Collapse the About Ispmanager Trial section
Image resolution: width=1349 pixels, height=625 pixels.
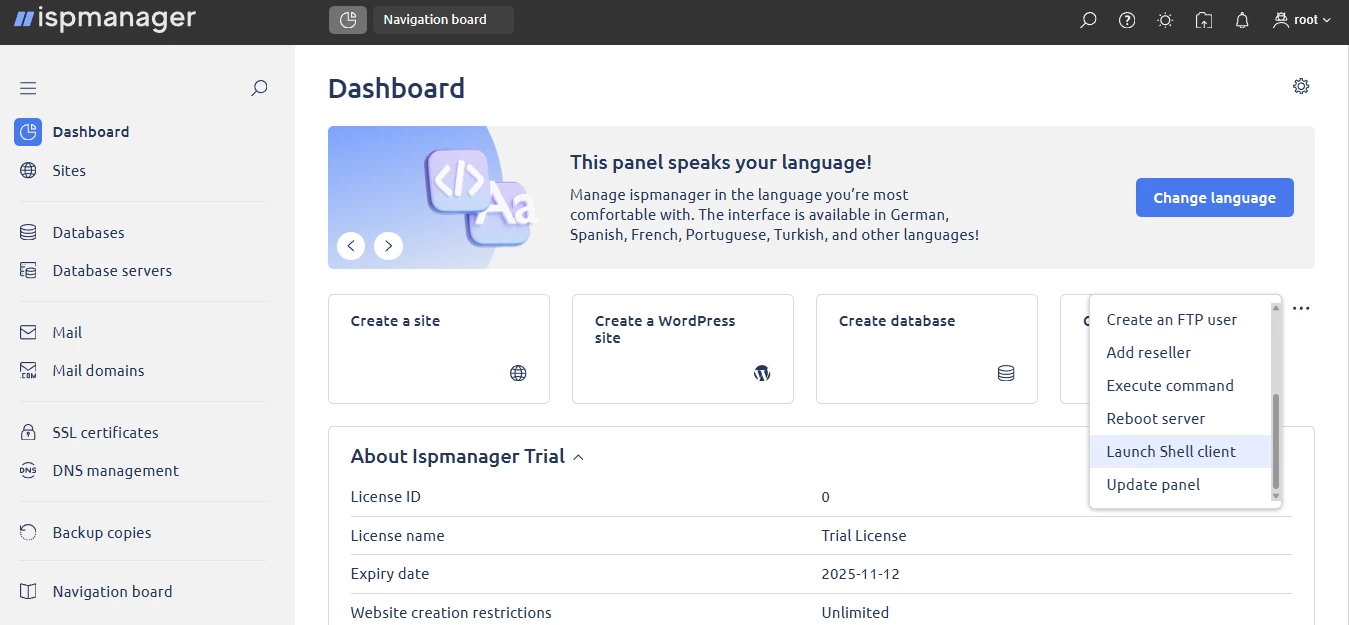point(578,456)
